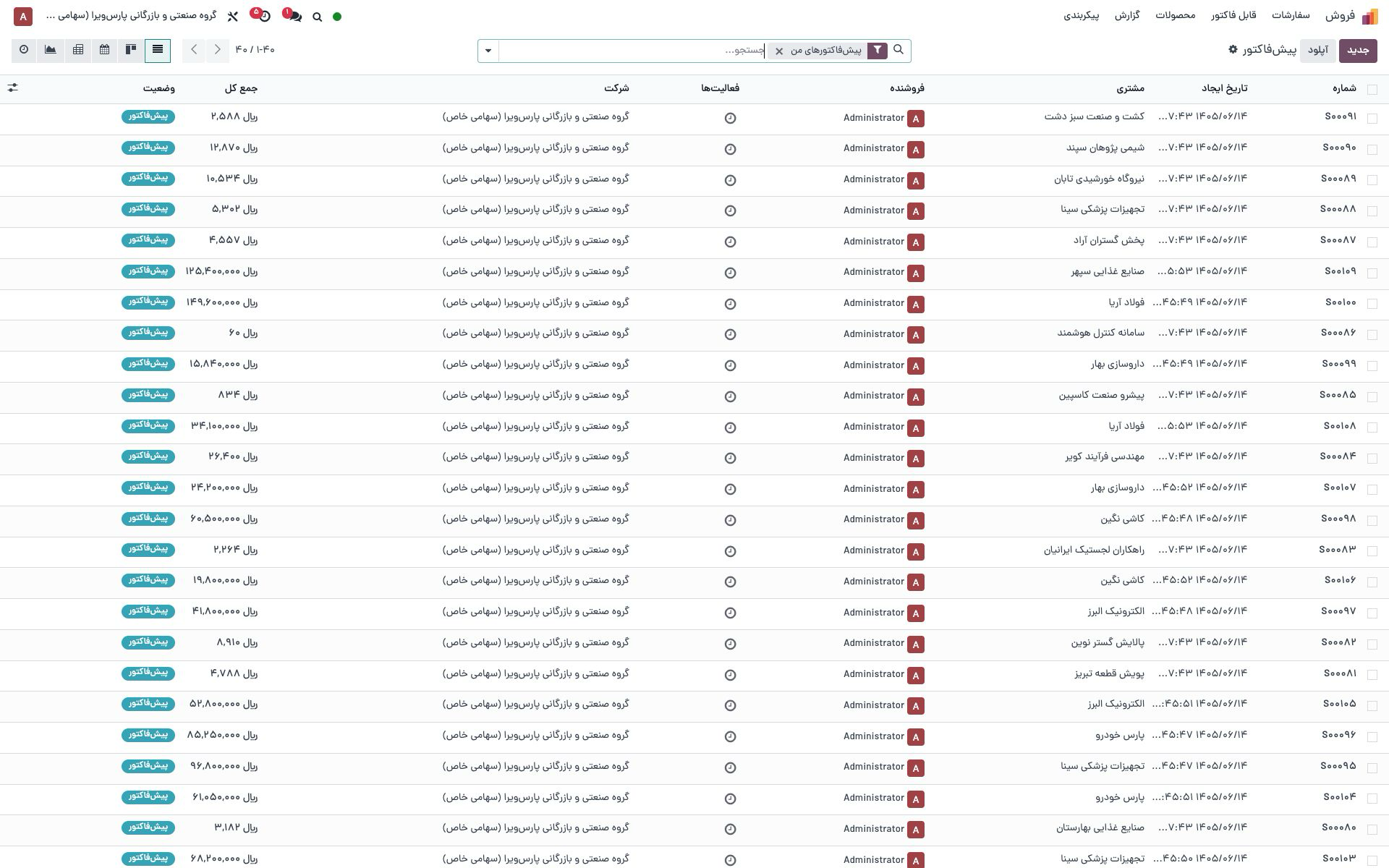Open the company switcher in the top bar
The image size is (1389, 868).
coord(131,15)
